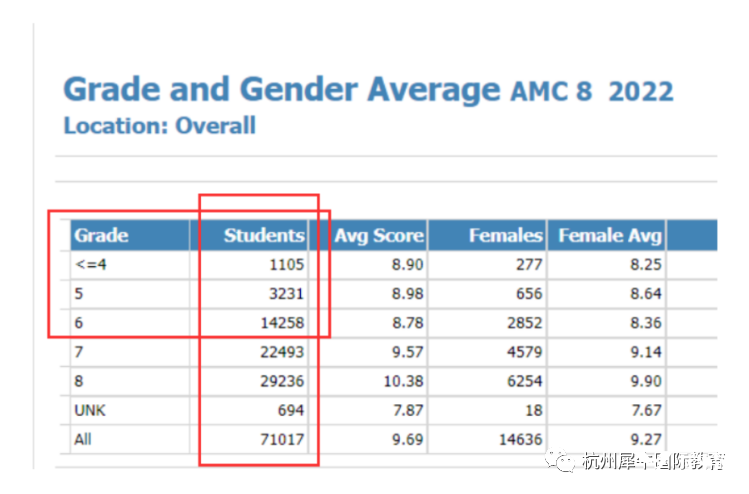Select the overall female average 9.27
This screenshot has height=494, width=749.
coord(646,439)
